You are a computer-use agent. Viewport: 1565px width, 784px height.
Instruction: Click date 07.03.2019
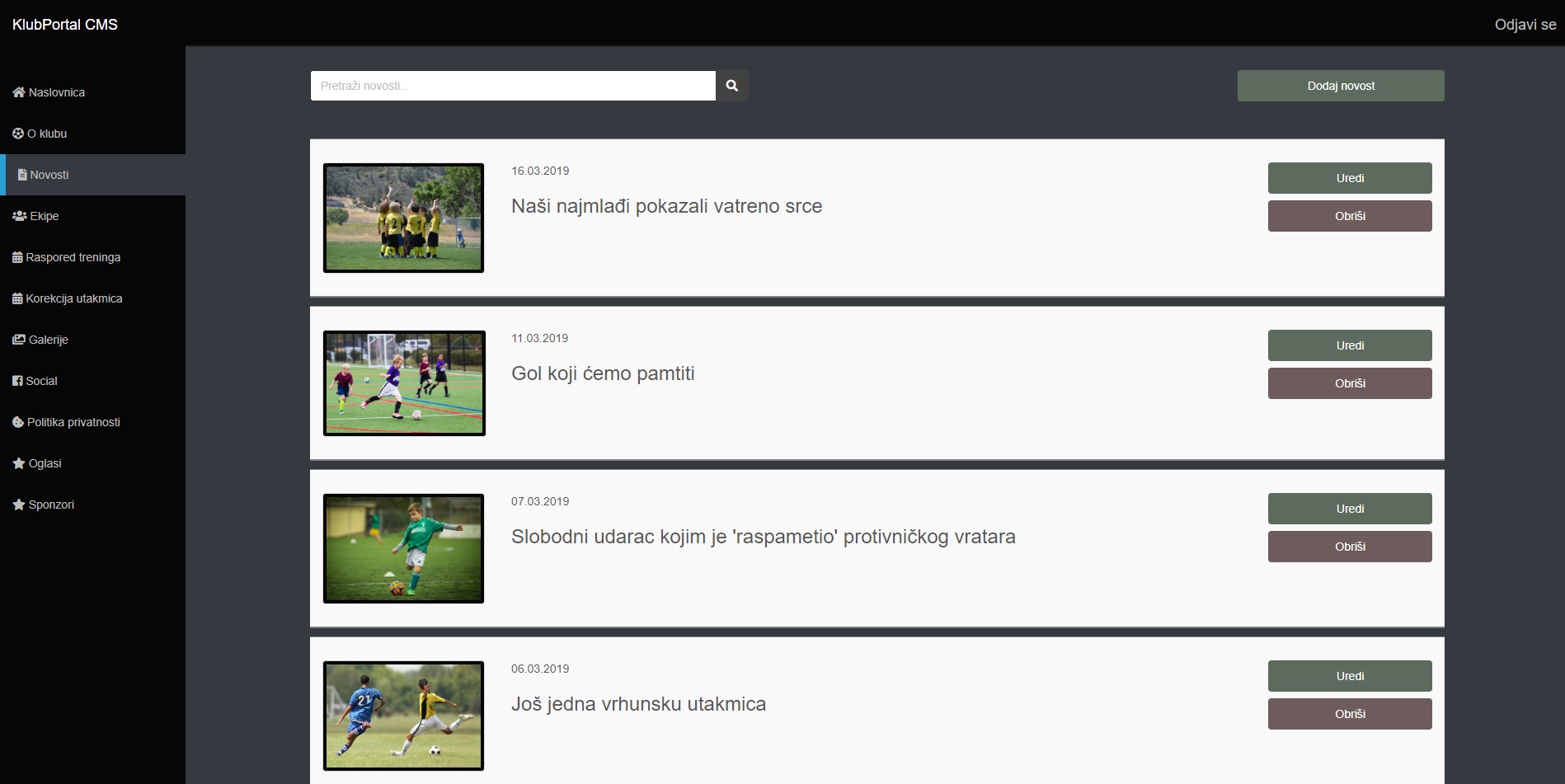click(540, 501)
